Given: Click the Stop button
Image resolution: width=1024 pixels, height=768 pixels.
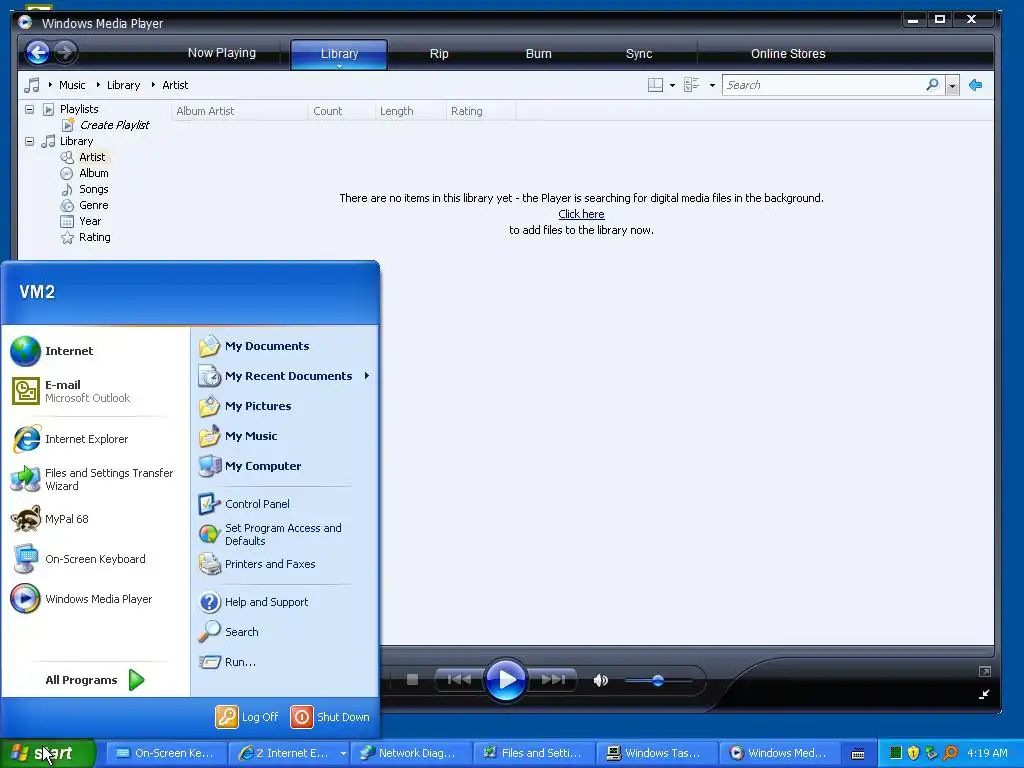Looking at the screenshot, I should point(412,680).
